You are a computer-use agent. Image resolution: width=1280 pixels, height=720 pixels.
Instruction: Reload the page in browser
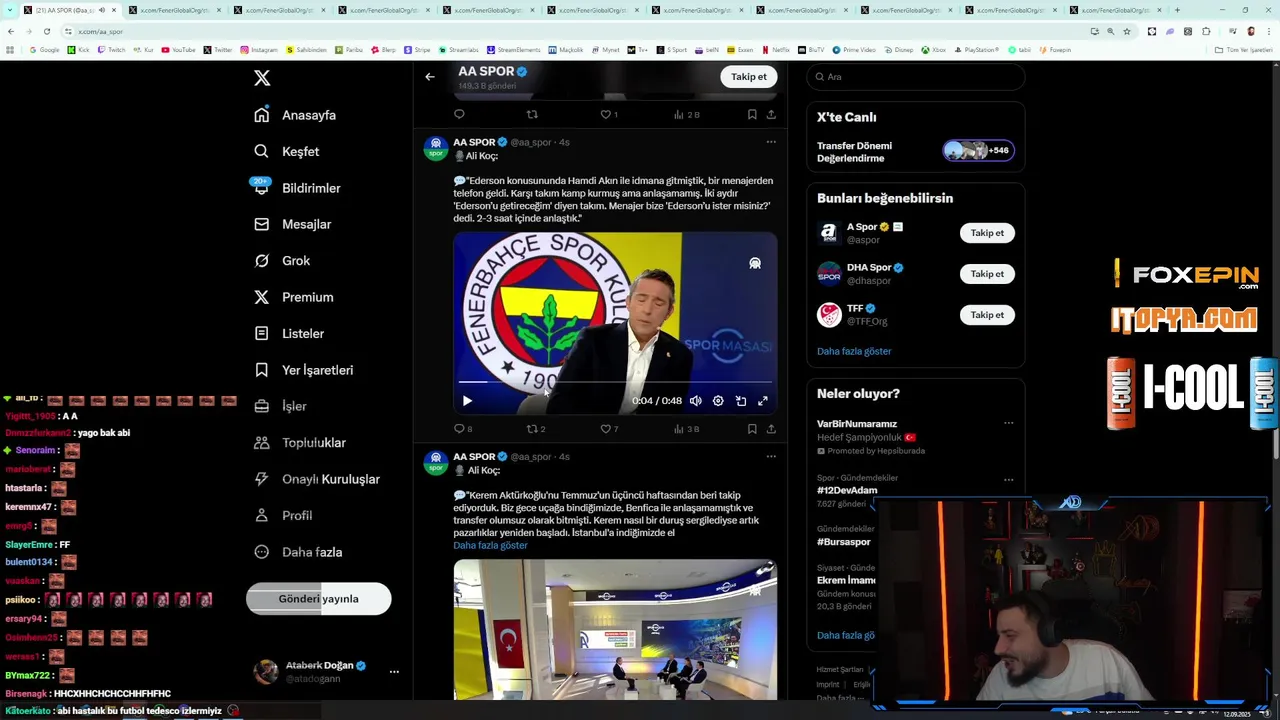pos(46,31)
